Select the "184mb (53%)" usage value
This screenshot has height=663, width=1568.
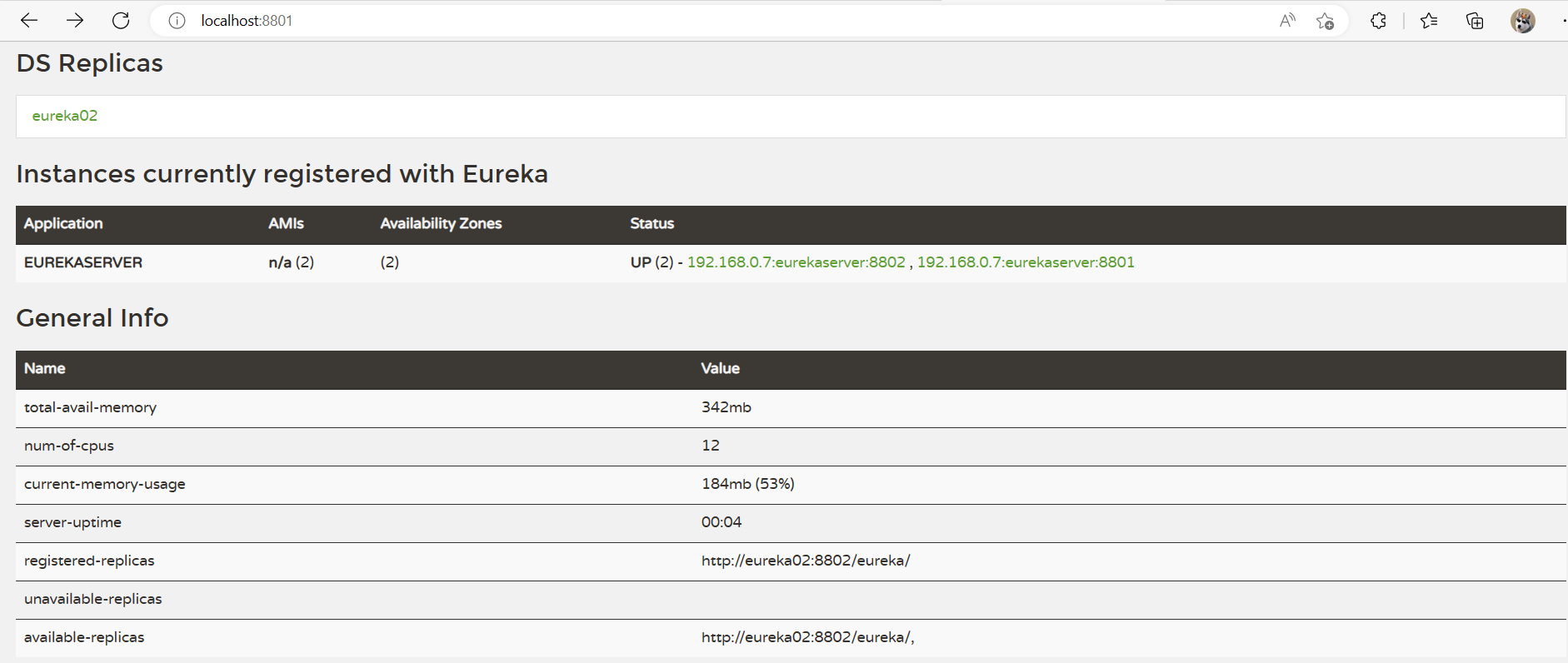748,484
